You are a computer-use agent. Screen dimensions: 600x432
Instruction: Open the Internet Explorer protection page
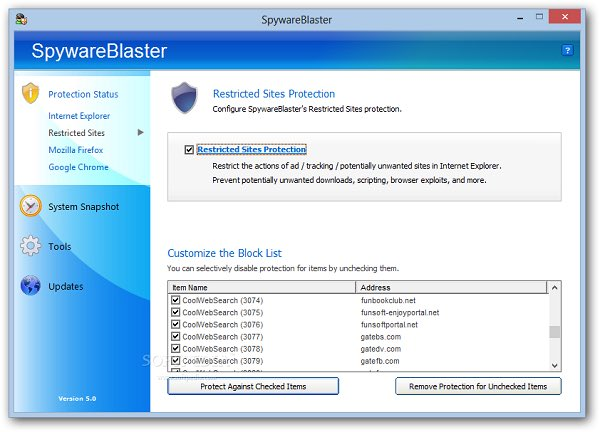(x=79, y=116)
